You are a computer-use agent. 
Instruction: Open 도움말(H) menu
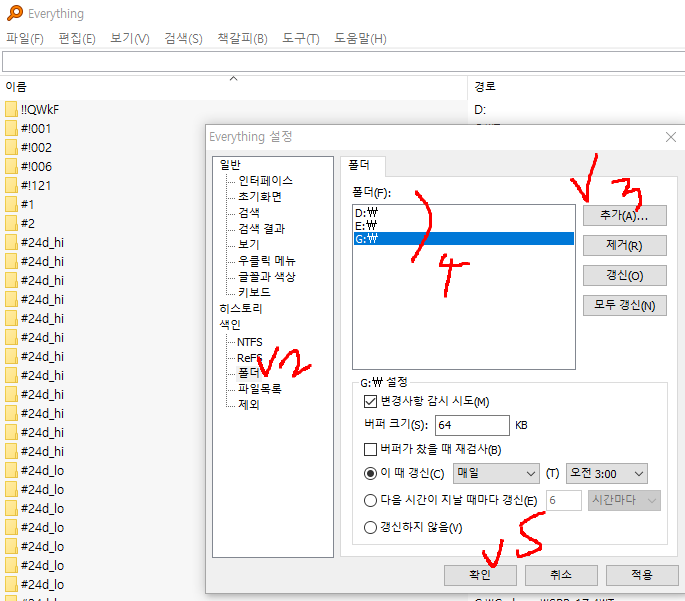(360, 38)
